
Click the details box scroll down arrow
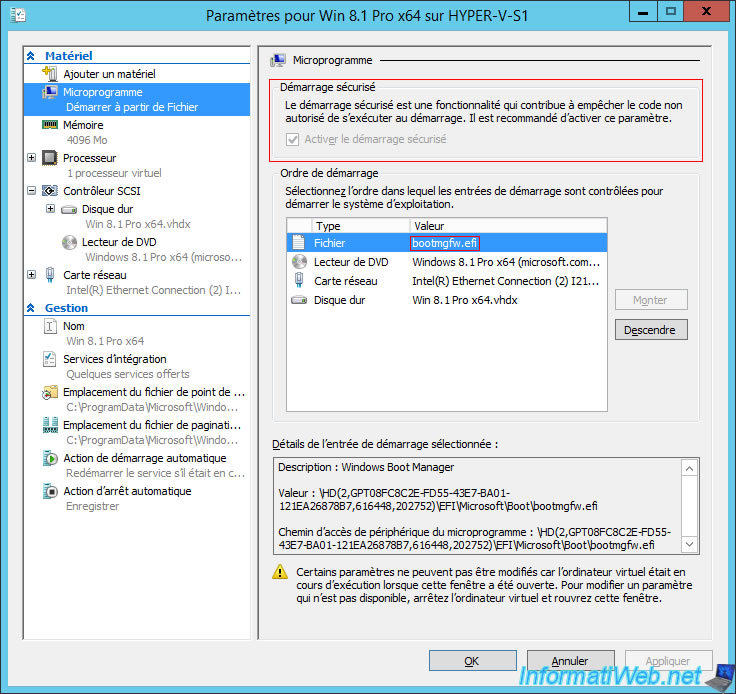690,544
